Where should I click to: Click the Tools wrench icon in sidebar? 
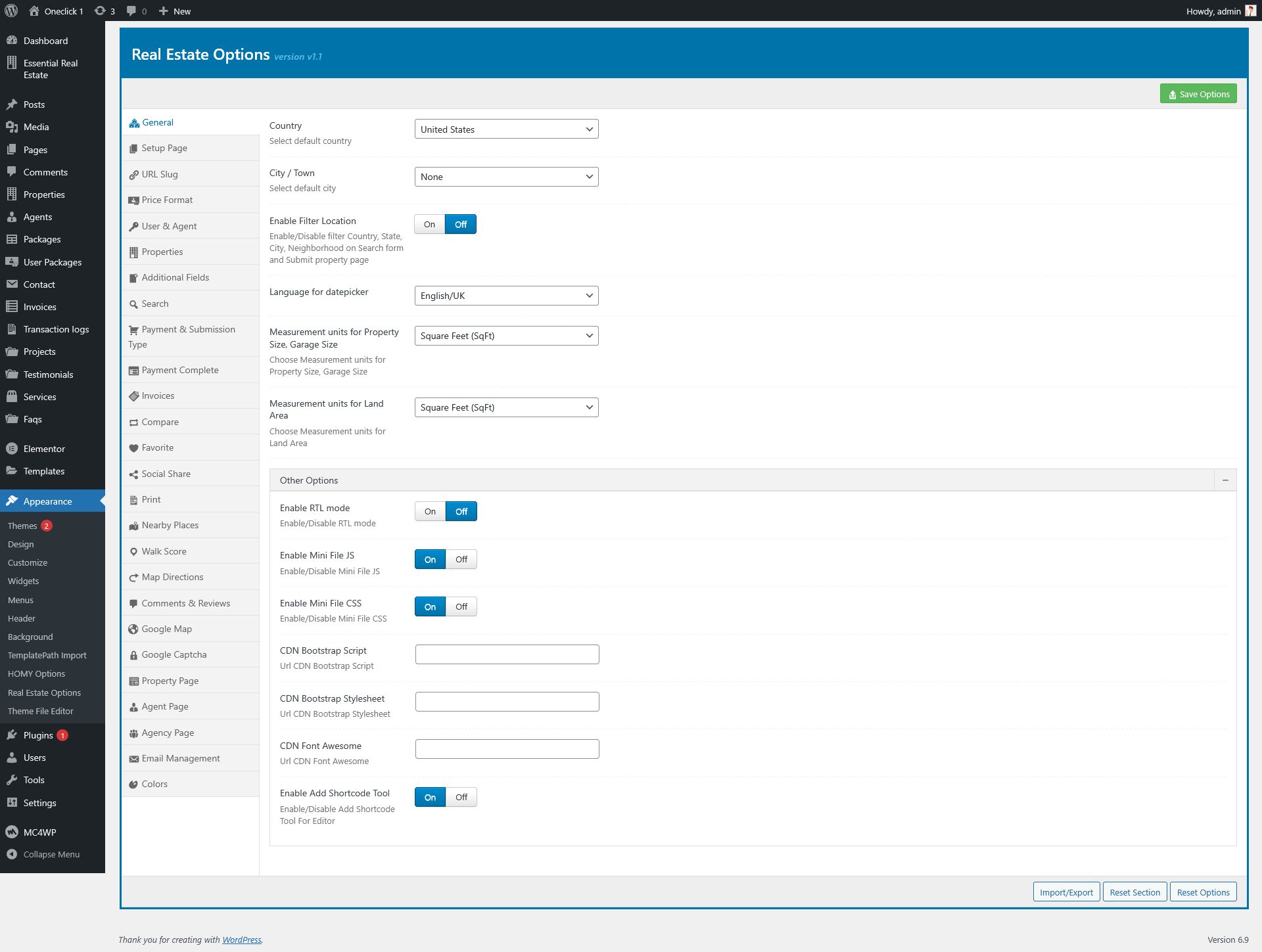tap(12, 779)
